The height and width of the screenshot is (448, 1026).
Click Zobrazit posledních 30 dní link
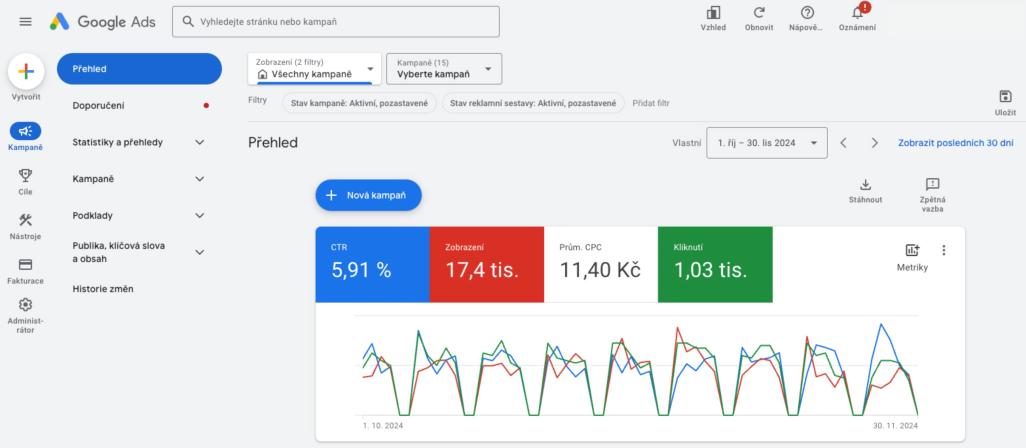pos(955,143)
